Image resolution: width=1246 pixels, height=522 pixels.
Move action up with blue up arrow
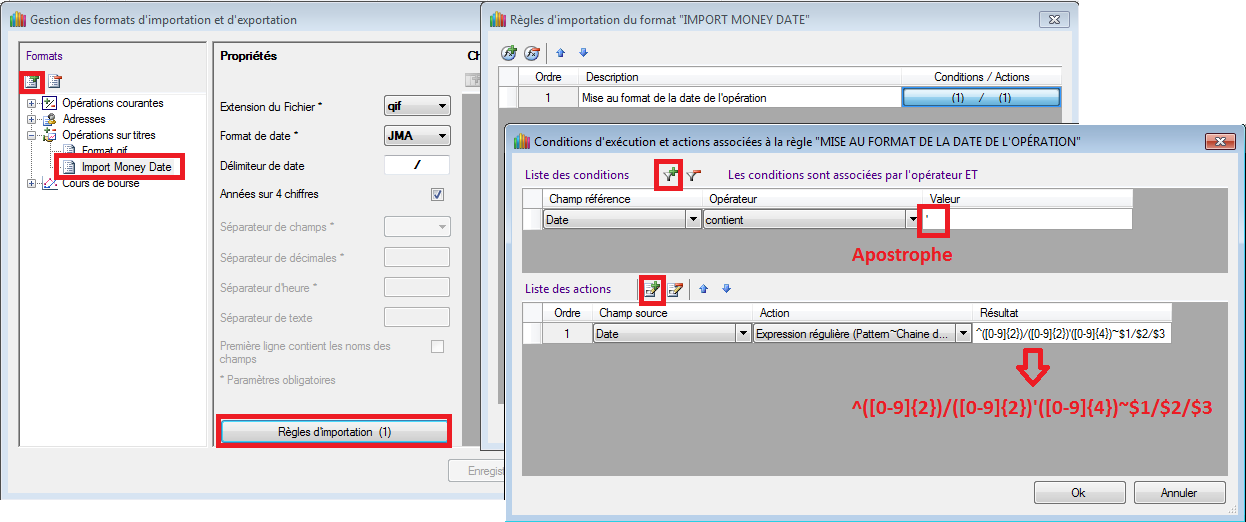(704, 289)
